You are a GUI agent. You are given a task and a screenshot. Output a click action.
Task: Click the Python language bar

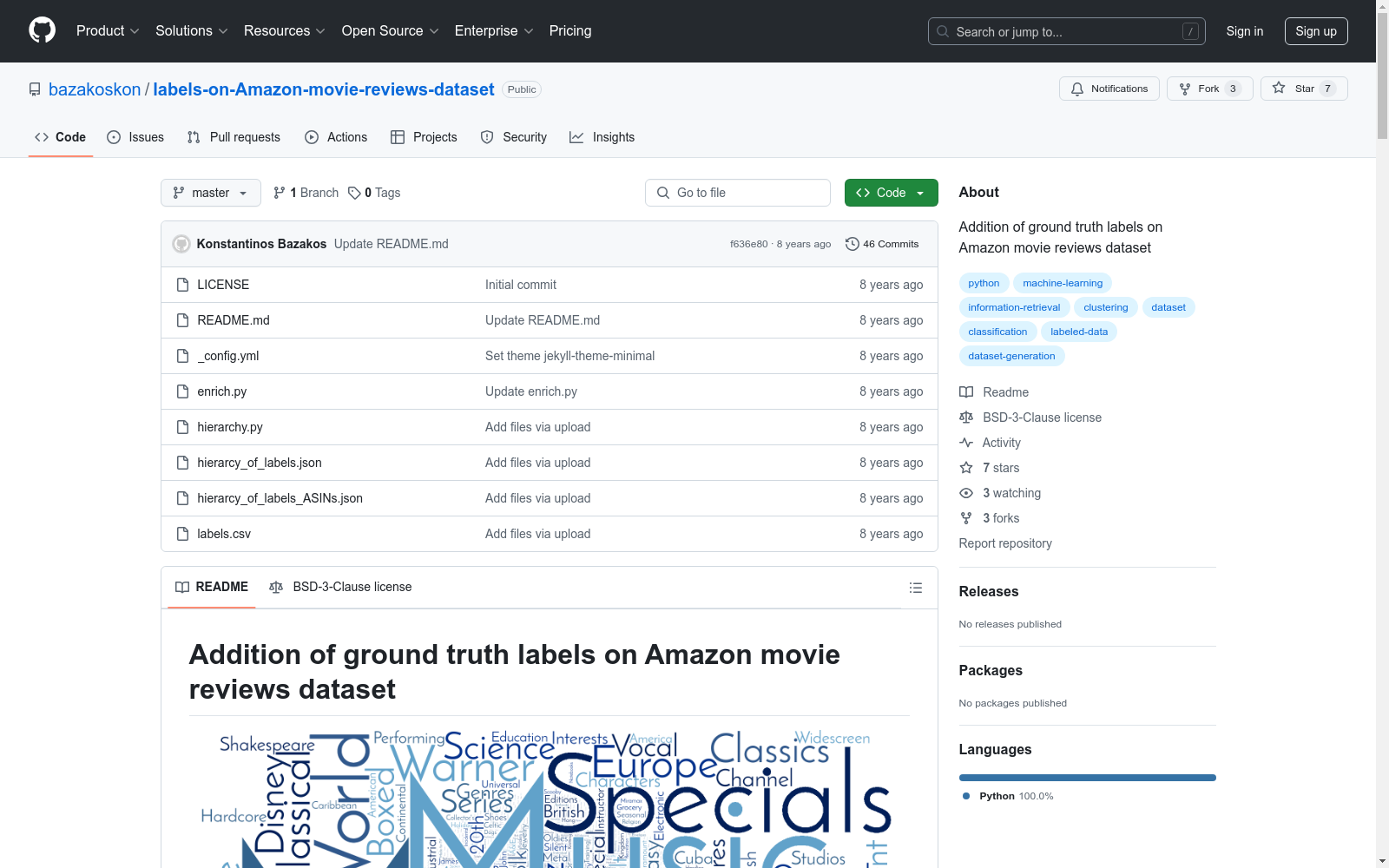coord(1088,778)
